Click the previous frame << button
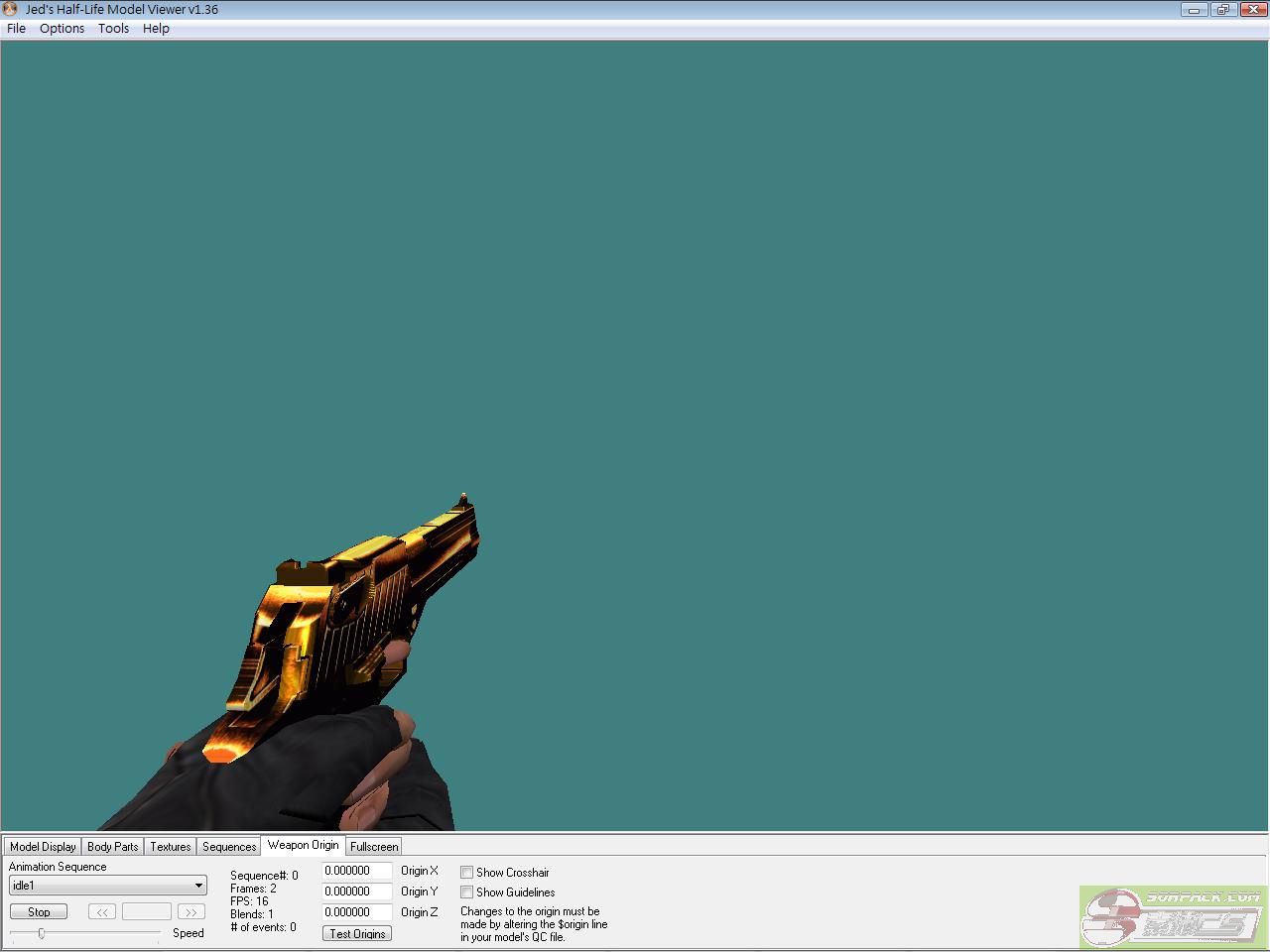 click(x=101, y=911)
